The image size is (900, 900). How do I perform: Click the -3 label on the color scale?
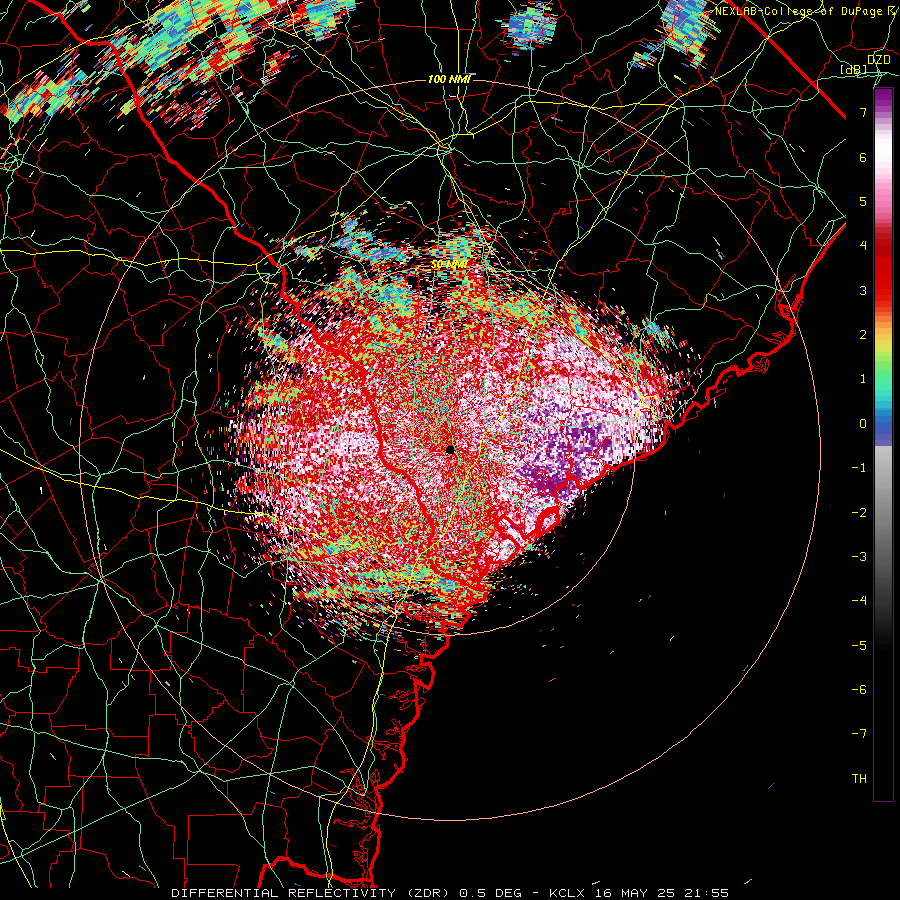(x=859, y=557)
